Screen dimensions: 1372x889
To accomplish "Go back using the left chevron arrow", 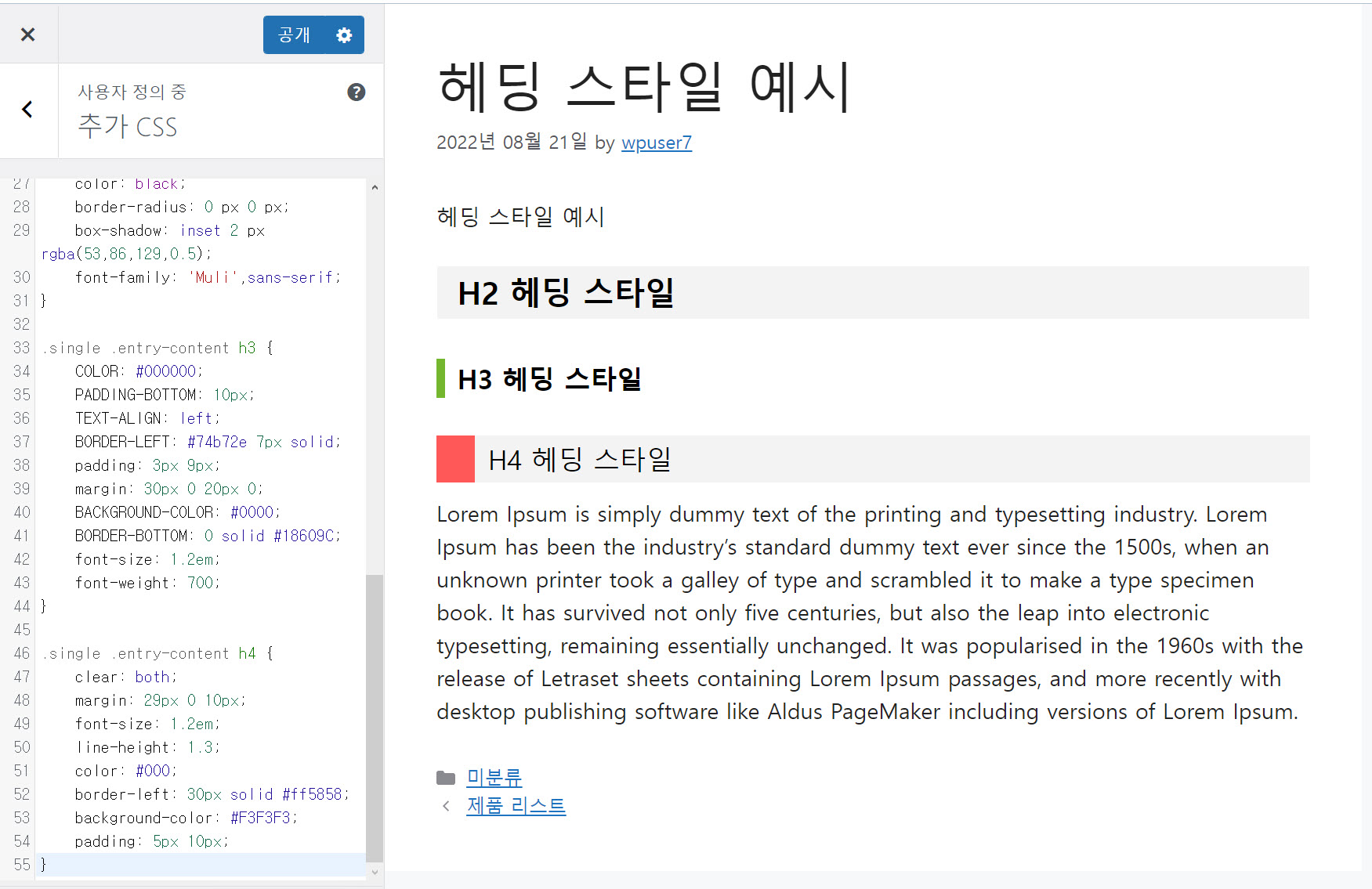I will point(28,110).
